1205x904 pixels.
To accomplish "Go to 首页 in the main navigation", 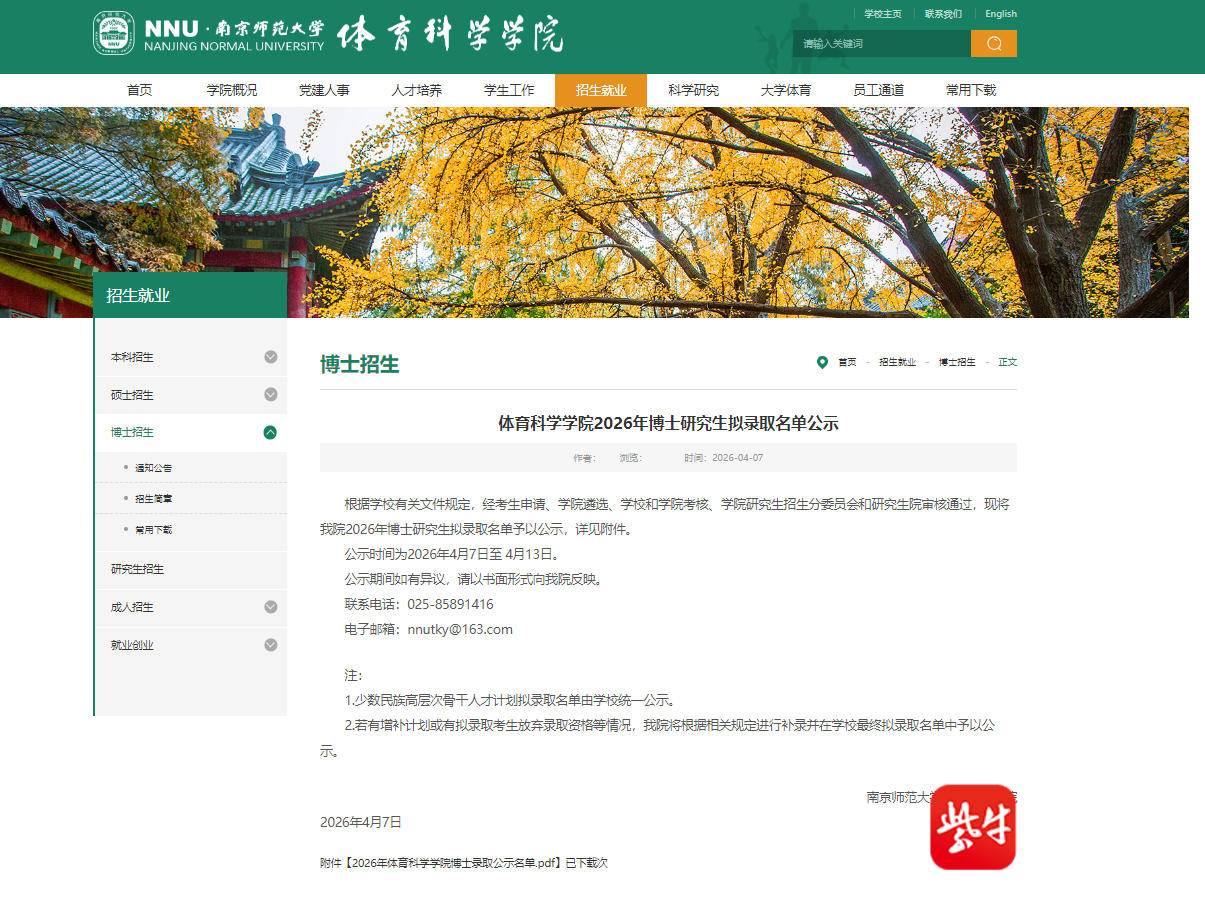I will point(140,90).
